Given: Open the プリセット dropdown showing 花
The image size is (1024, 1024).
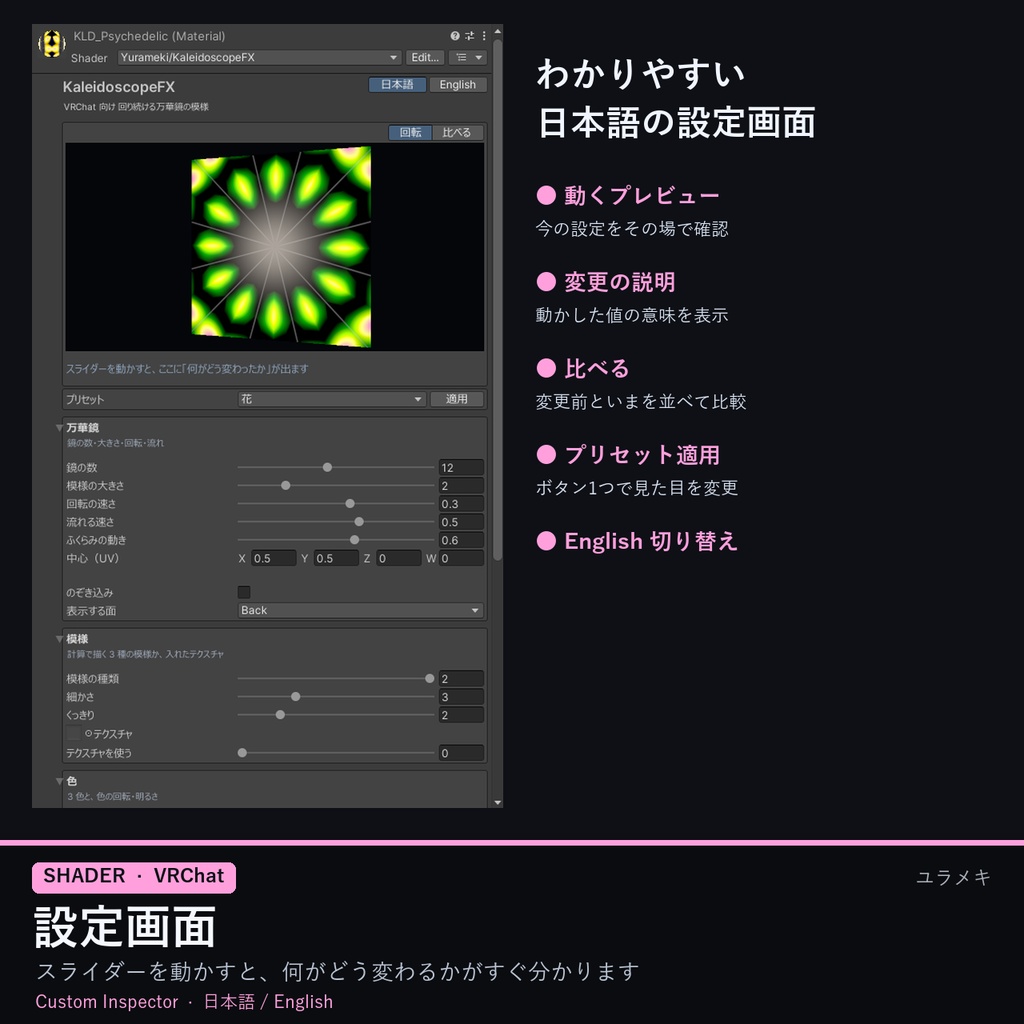Looking at the screenshot, I should [332, 399].
